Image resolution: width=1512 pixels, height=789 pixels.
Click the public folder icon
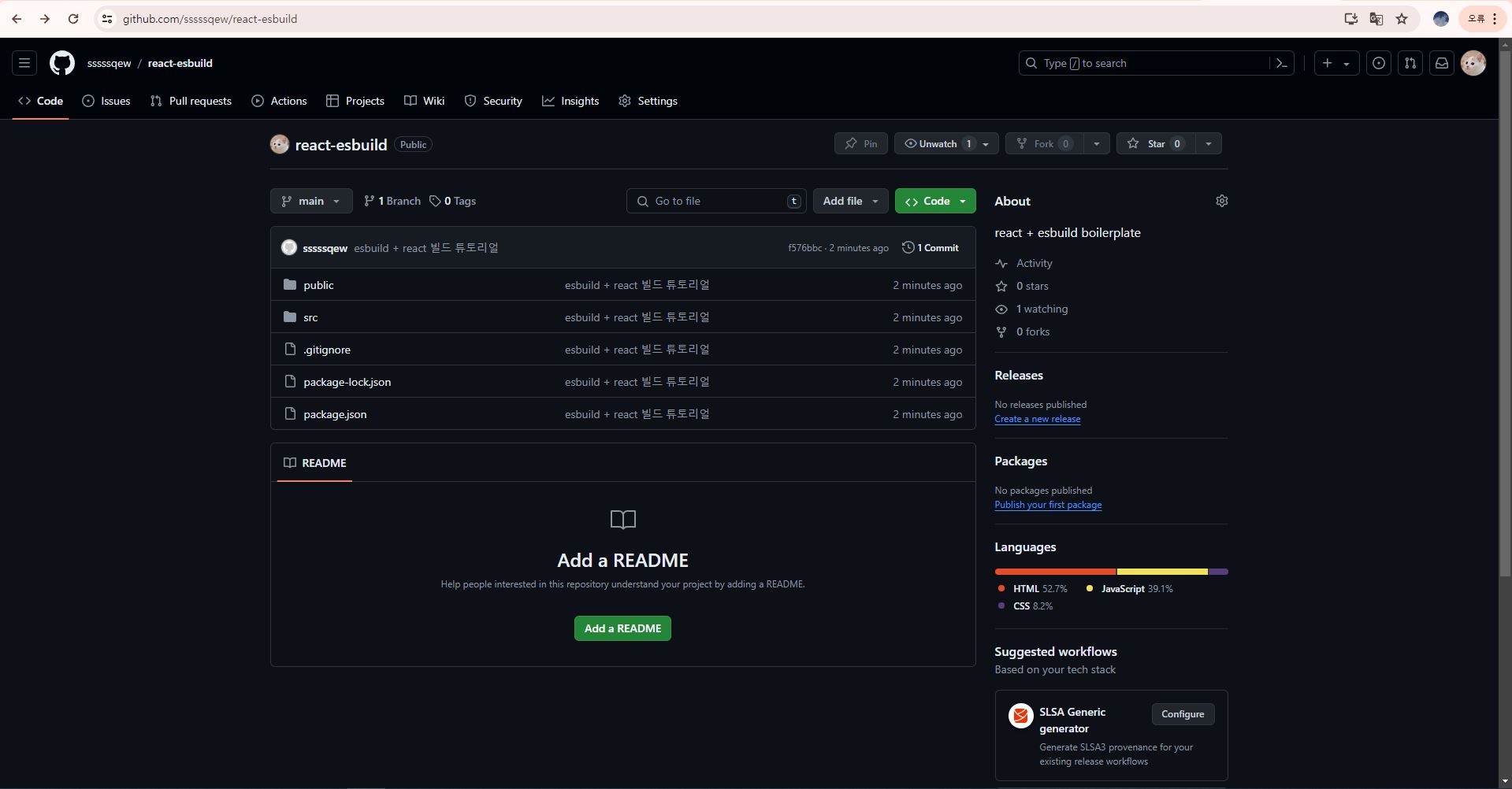tap(290, 284)
